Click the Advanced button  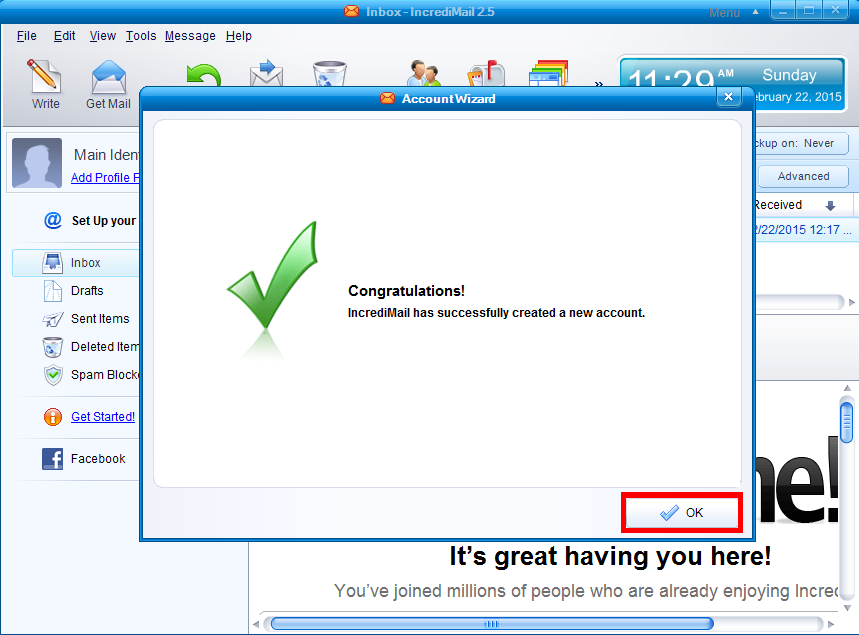point(803,176)
